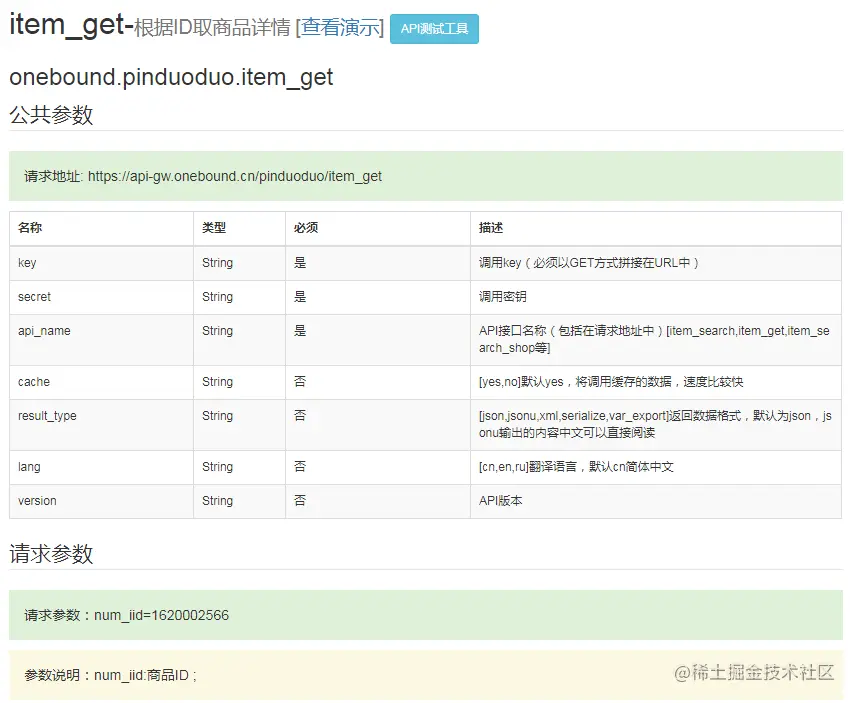Click 否 in the result_type row
Image resolution: width=855 pixels, height=703 pixels.
300,416
